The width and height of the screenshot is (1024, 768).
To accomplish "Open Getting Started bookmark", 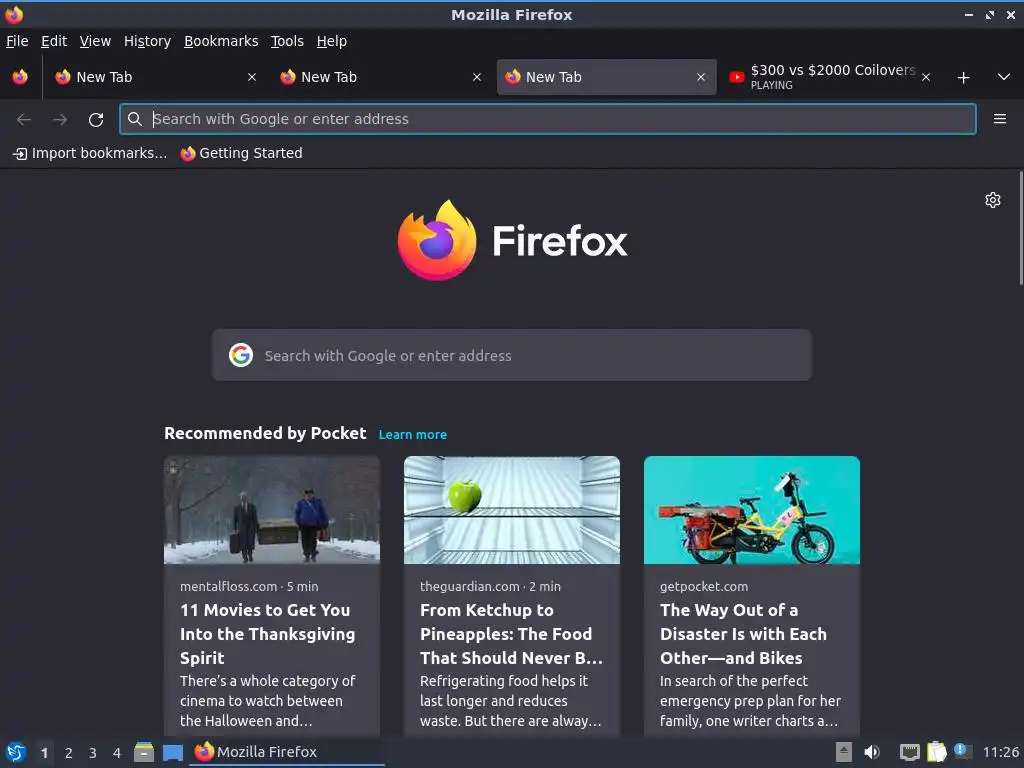I will 241,153.
